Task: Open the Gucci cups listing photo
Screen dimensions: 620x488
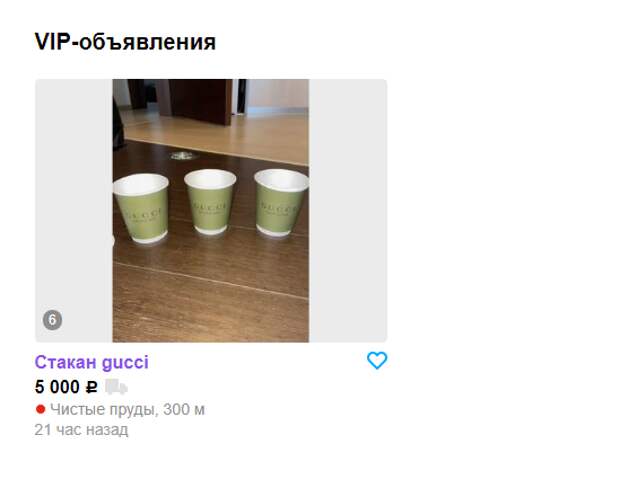Action: (211, 210)
